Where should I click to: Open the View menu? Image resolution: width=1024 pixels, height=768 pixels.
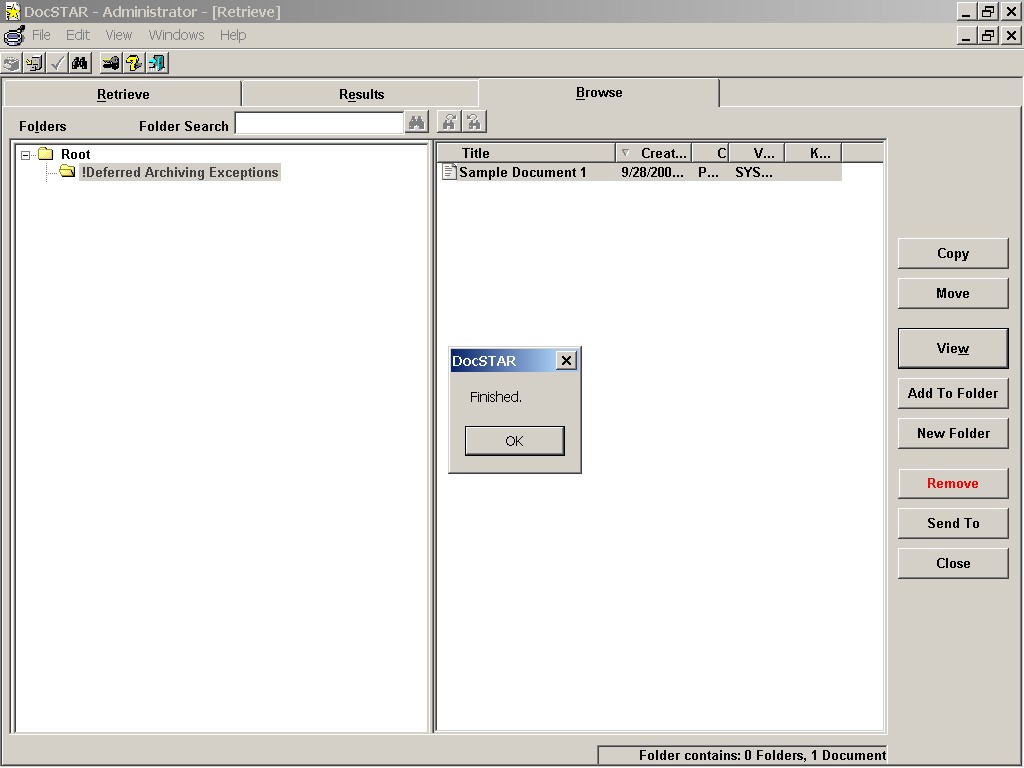pos(118,35)
